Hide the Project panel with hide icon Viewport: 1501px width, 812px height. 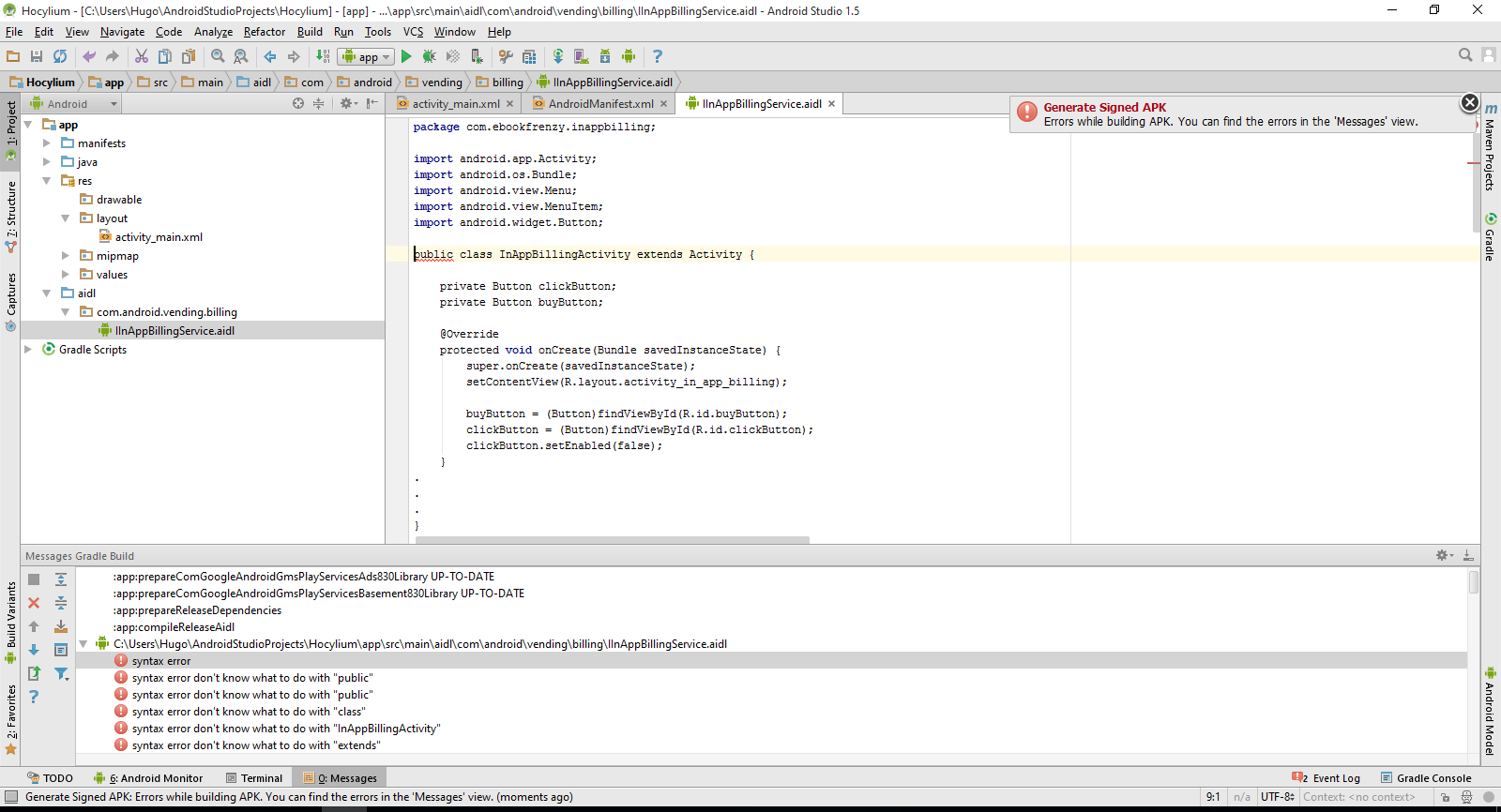372,103
